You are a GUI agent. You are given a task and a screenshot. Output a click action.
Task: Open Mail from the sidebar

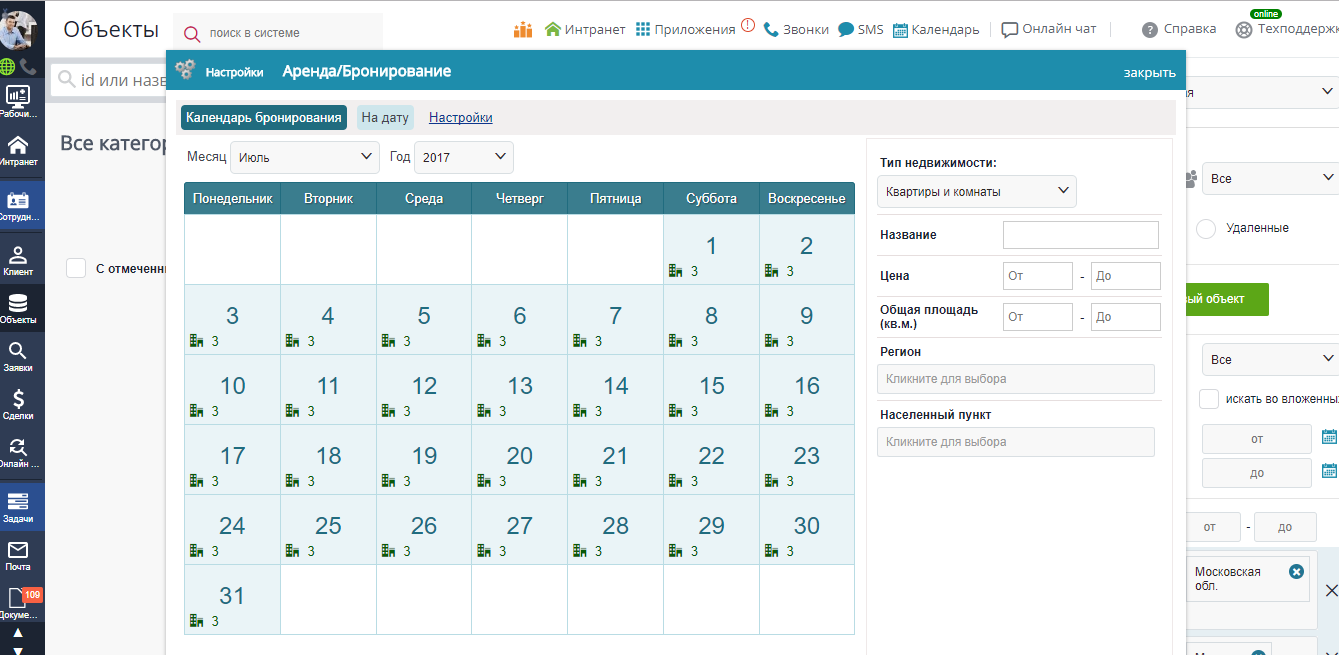[x=18, y=555]
